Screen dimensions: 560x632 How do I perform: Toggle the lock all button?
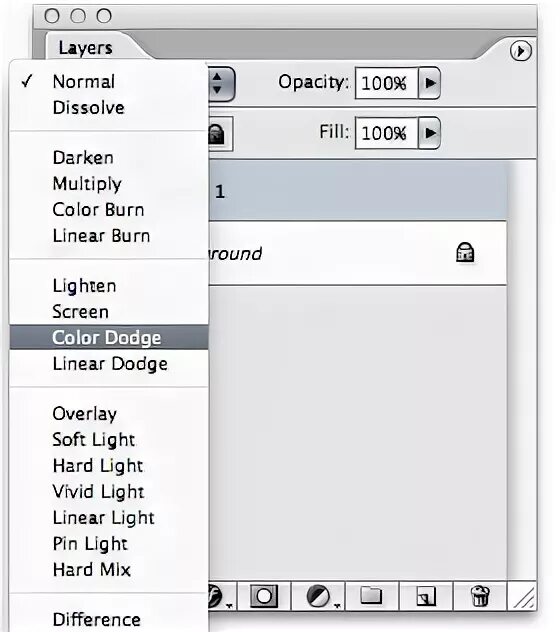[218, 134]
